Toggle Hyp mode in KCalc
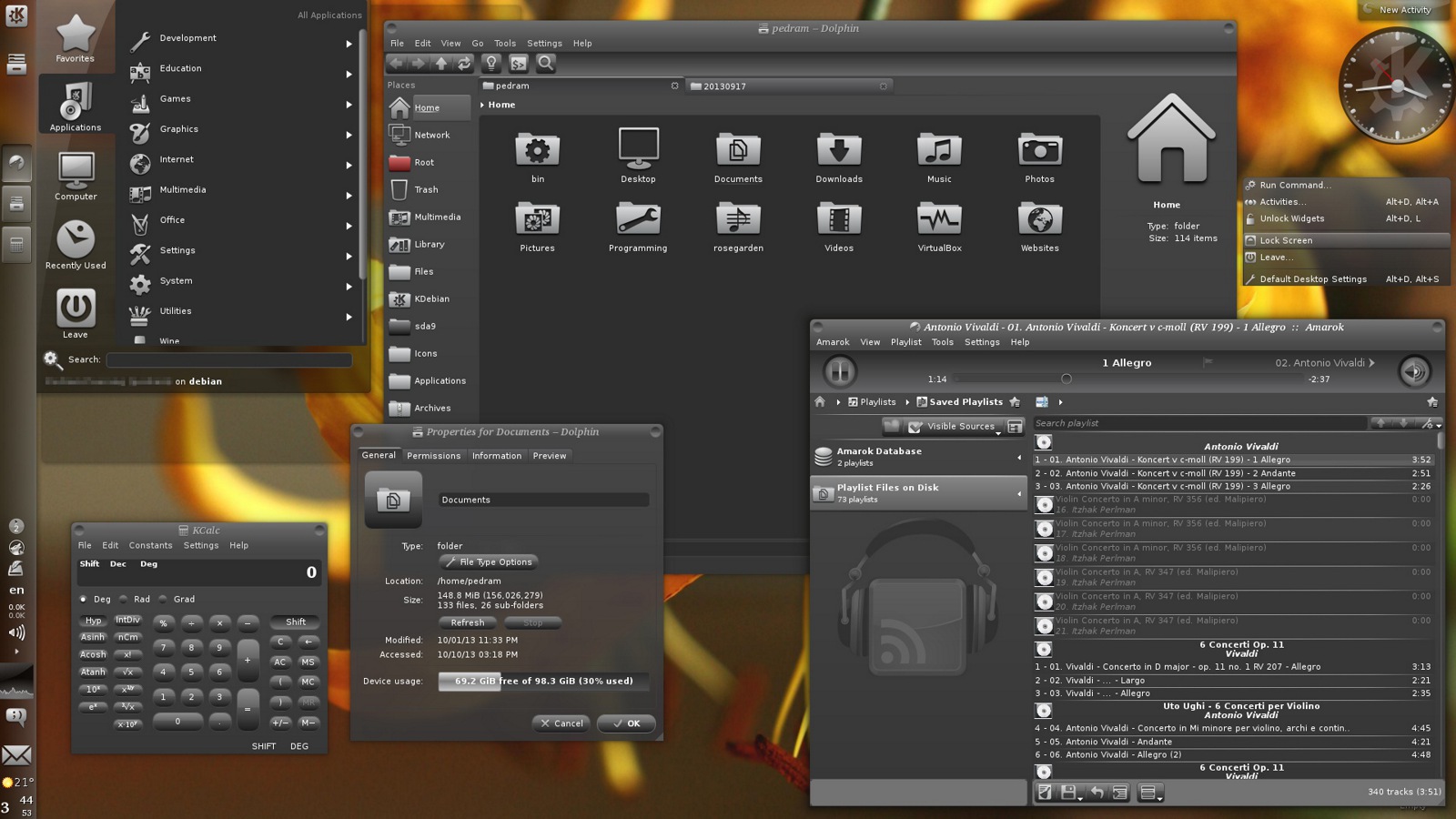The height and width of the screenshot is (819, 1456). click(94, 621)
